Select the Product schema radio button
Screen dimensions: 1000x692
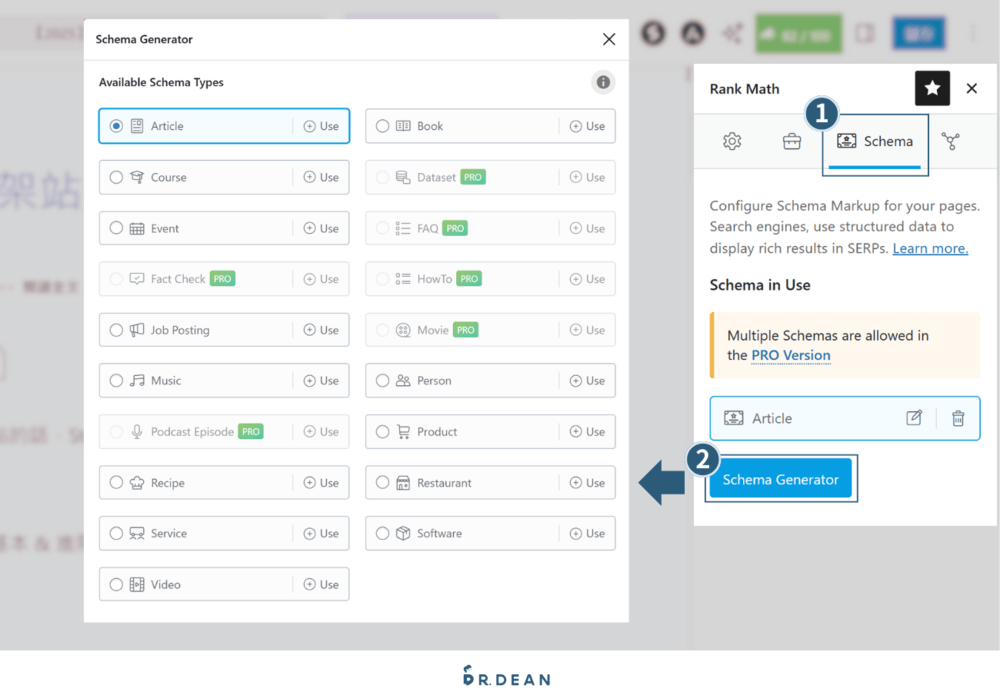click(383, 432)
